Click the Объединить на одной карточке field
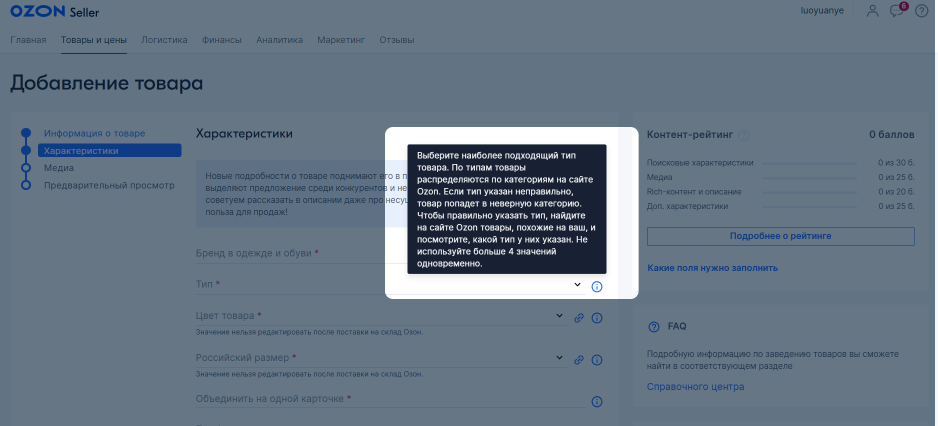 [391, 399]
